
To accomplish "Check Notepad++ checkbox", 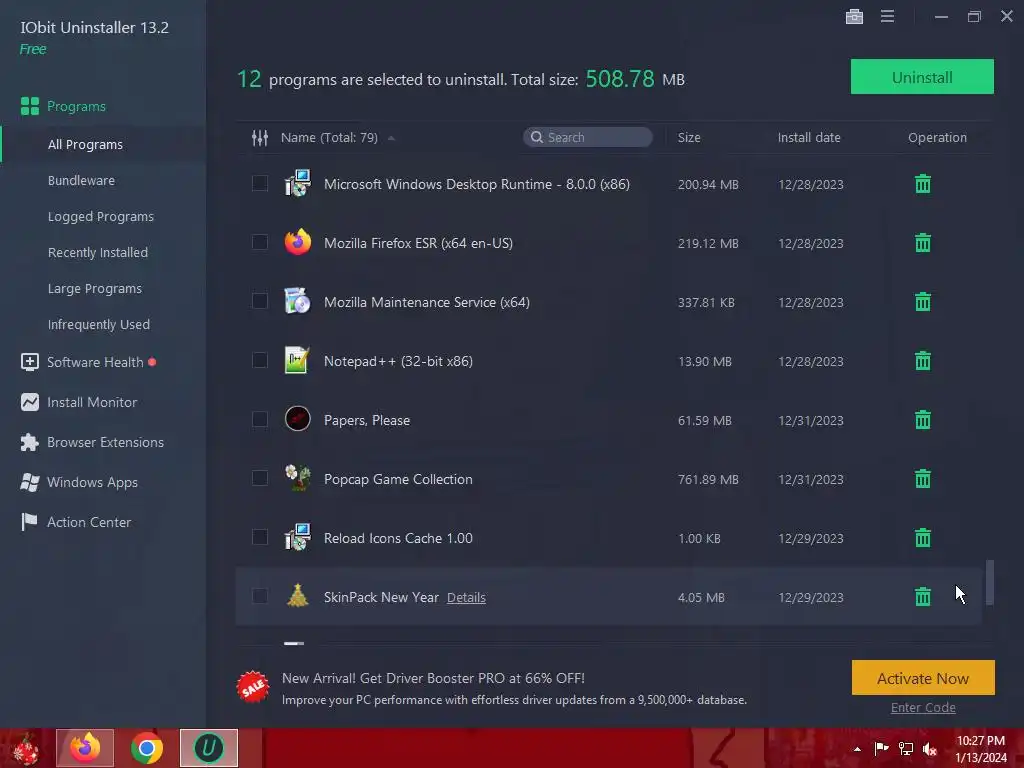I will [x=260, y=360].
